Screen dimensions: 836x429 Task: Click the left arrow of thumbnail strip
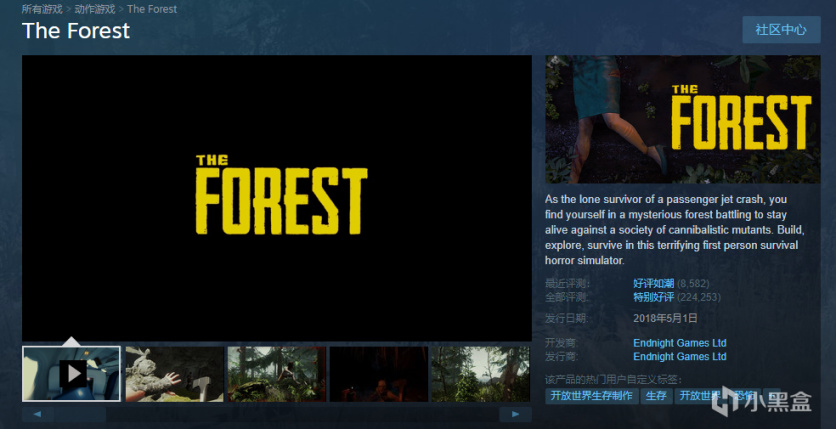[38, 414]
